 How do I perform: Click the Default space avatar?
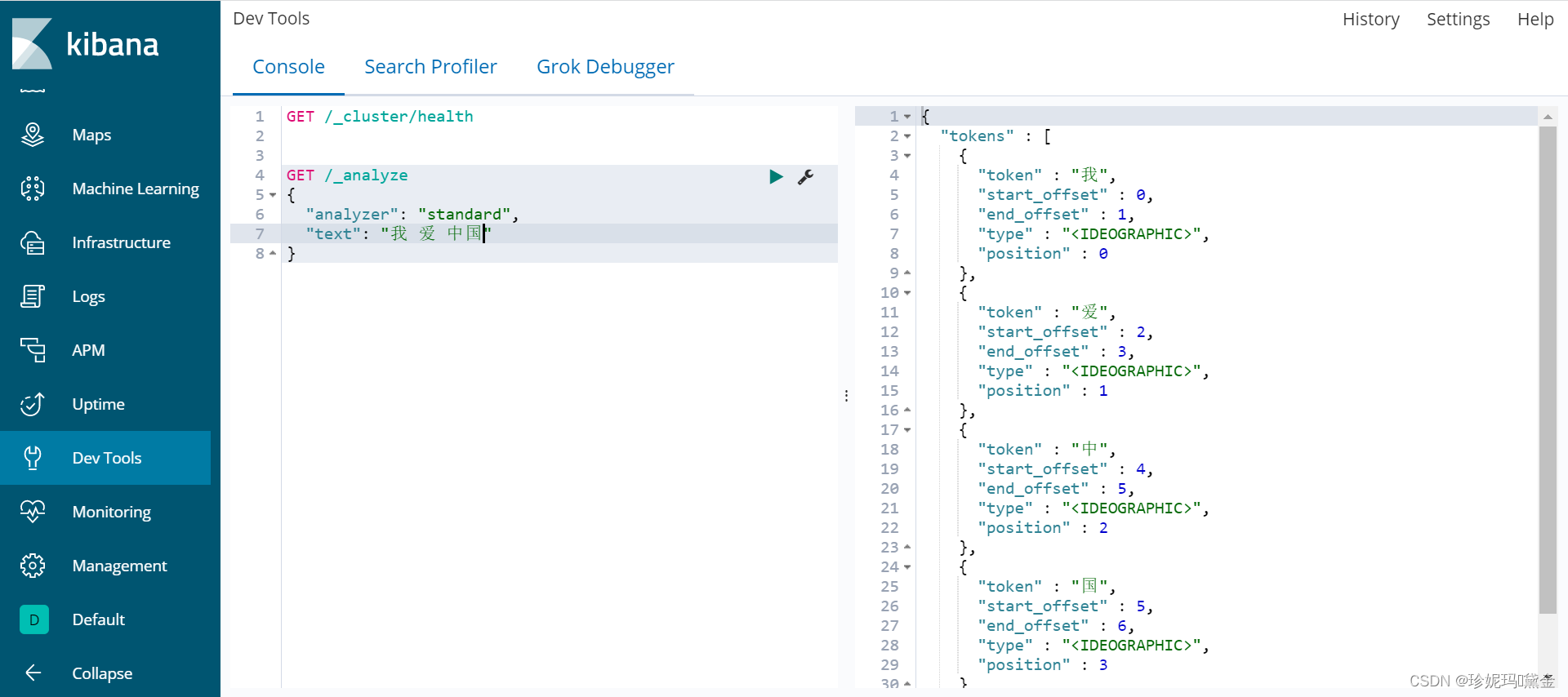click(x=34, y=619)
